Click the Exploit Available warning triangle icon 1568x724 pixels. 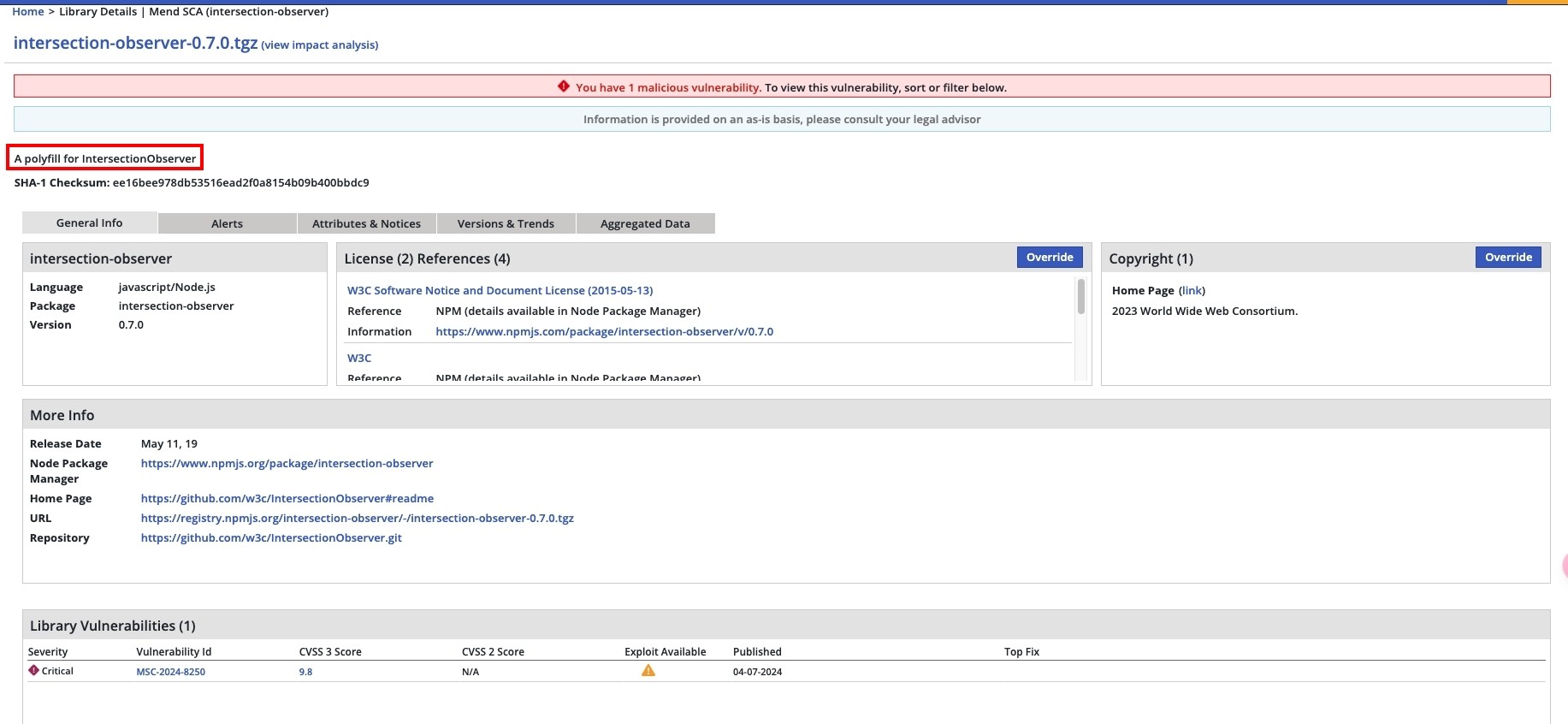(x=648, y=671)
